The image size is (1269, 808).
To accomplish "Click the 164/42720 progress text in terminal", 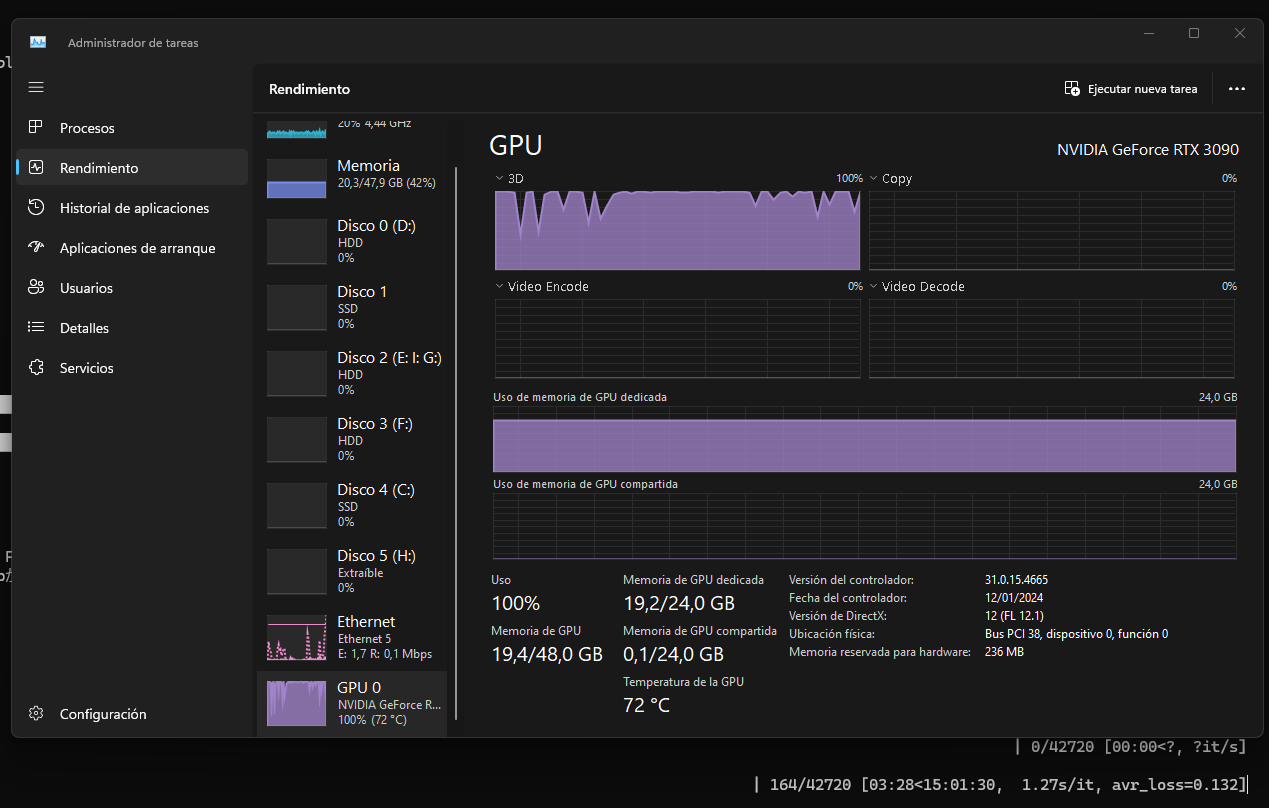I will tap(810, 785).
